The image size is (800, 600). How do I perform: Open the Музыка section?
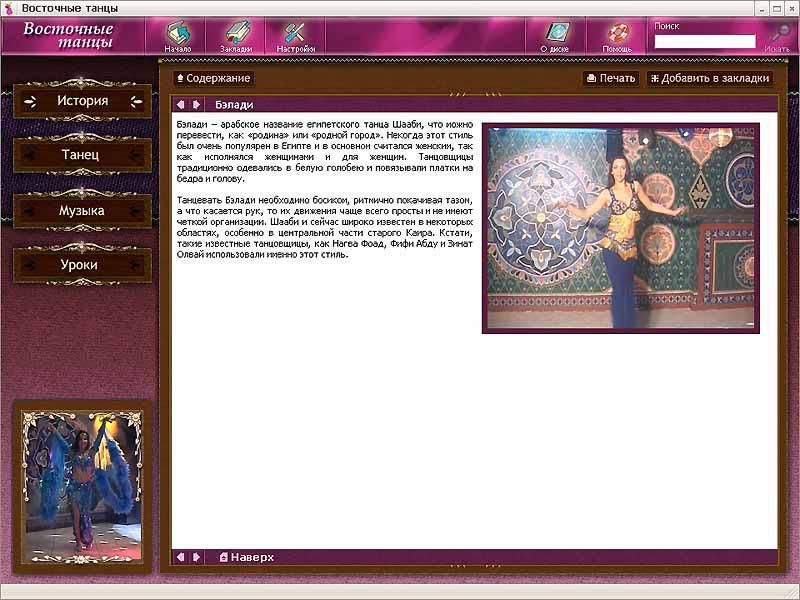click(x=82, y=211)
